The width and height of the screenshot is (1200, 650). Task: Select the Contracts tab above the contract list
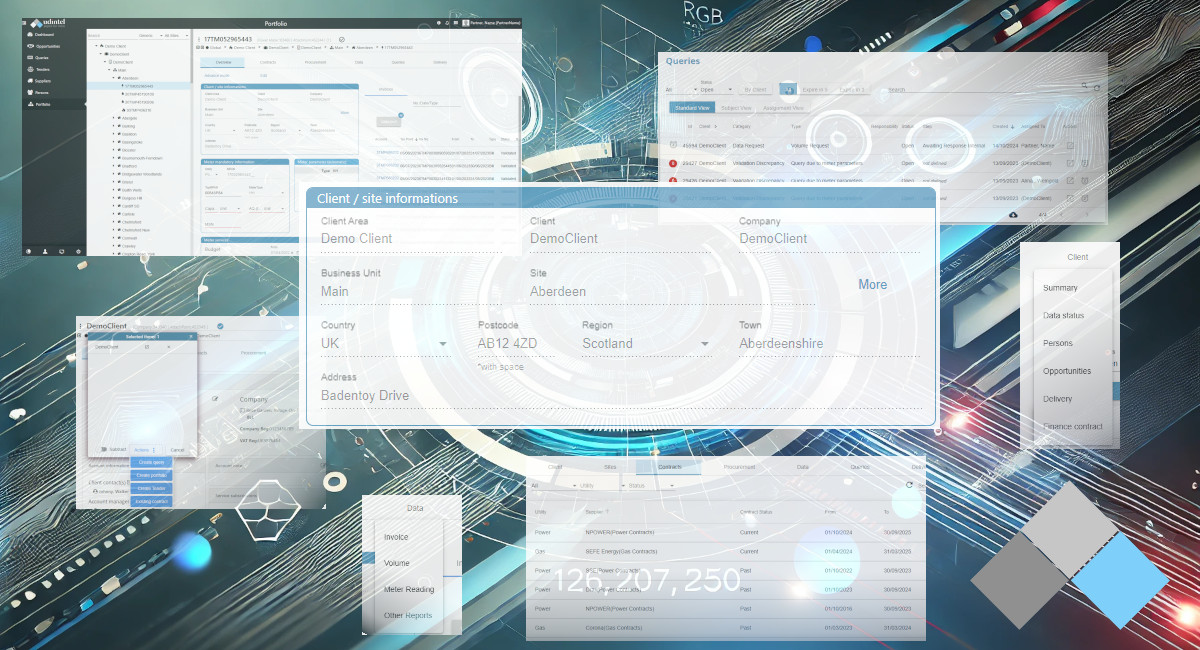(x=669, y=467)
